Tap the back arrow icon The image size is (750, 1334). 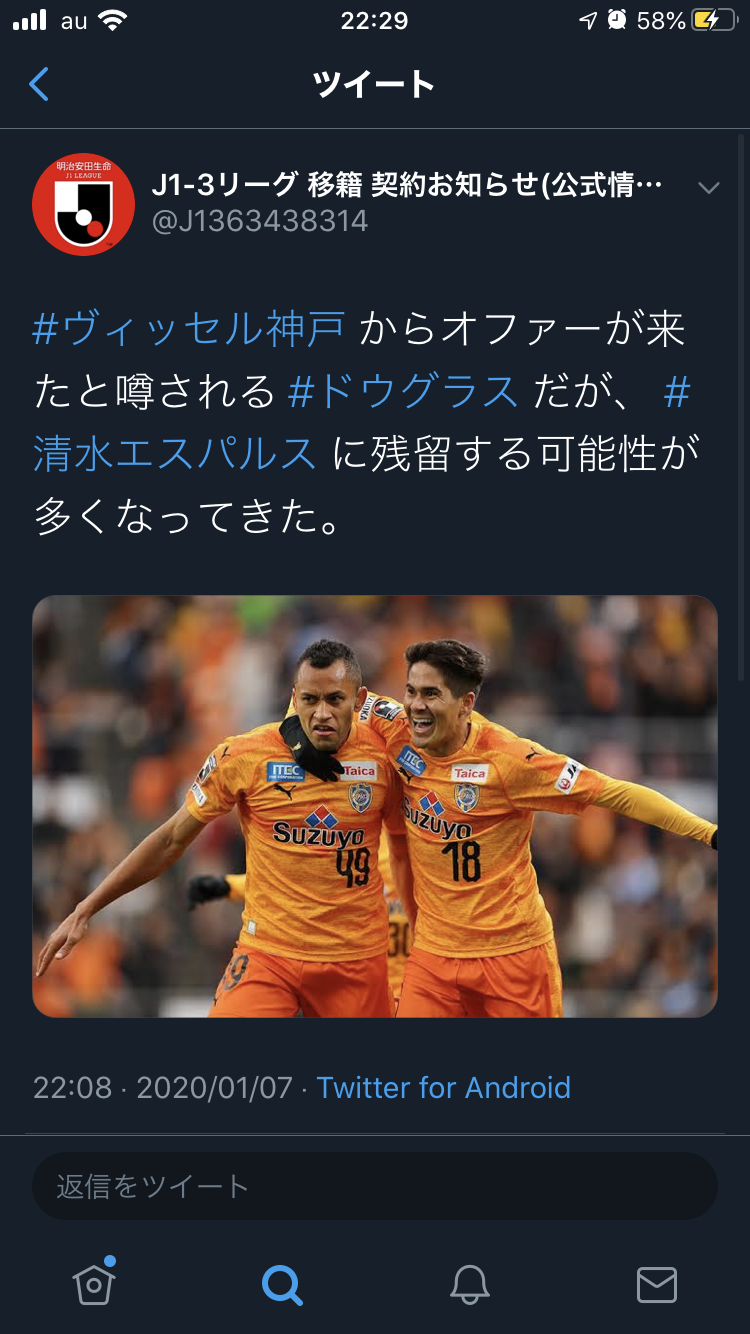point(39,84)
